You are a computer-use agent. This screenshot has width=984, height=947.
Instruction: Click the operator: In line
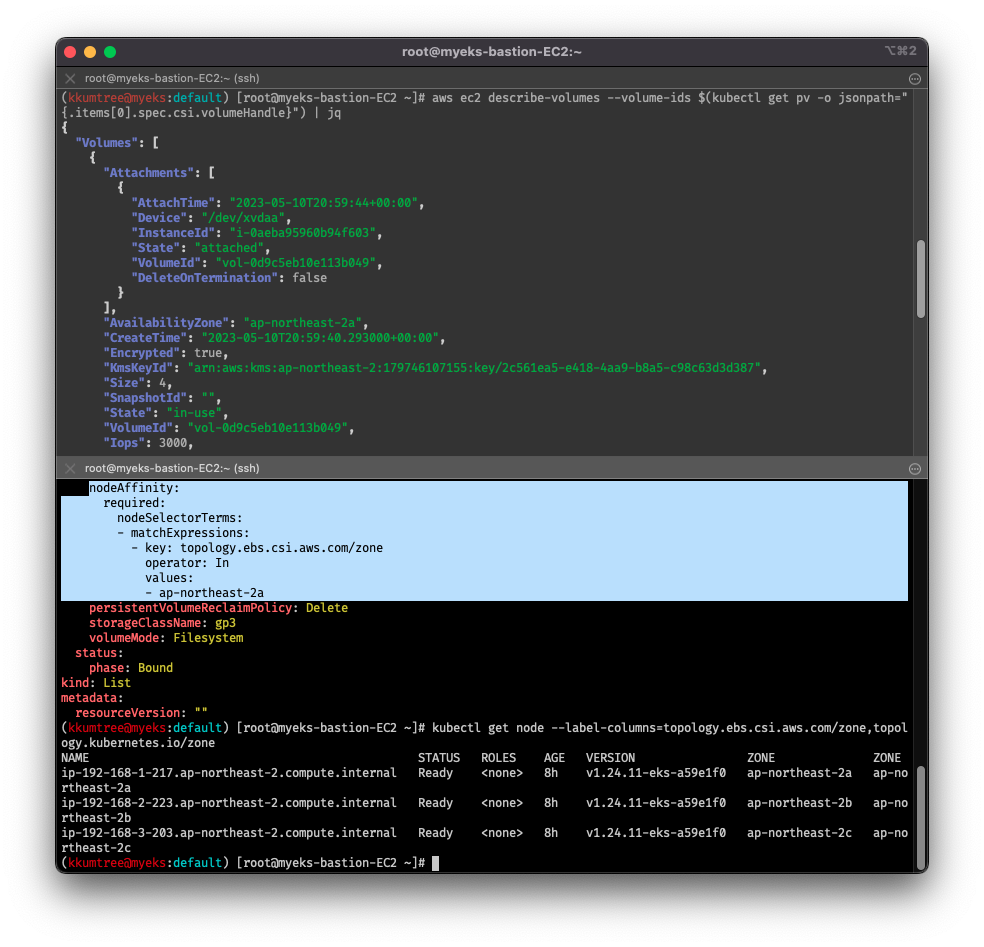[187, 564]
